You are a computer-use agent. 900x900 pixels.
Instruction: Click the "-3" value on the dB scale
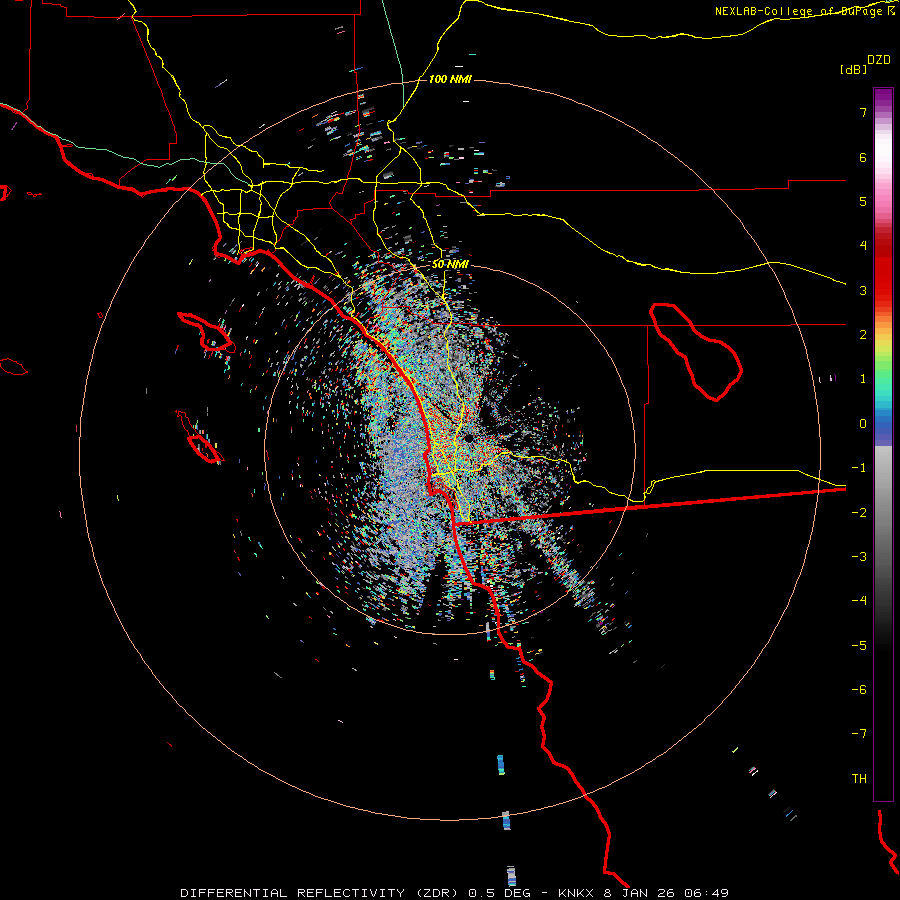click(859, 557)
